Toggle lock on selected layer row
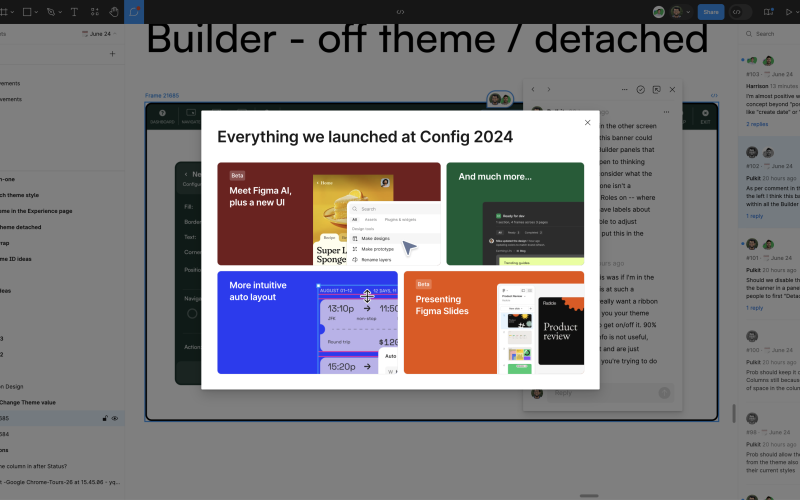Image resolution: width=800 pixels, height=500 pixels. [x=105, y=418]
